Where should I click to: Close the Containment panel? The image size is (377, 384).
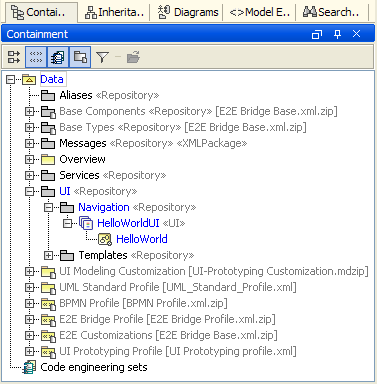(x=357, y=34)
